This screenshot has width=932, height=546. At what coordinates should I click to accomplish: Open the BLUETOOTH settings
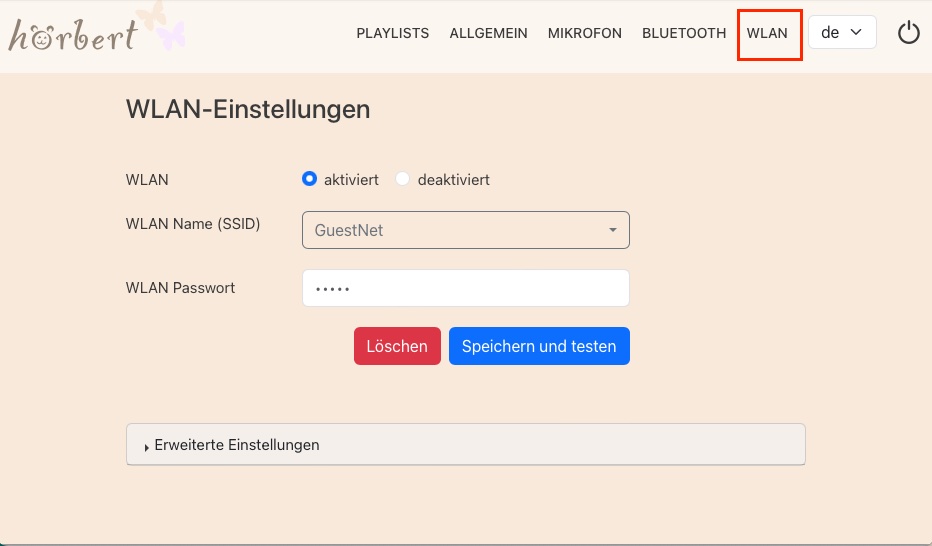click(683, 33)
